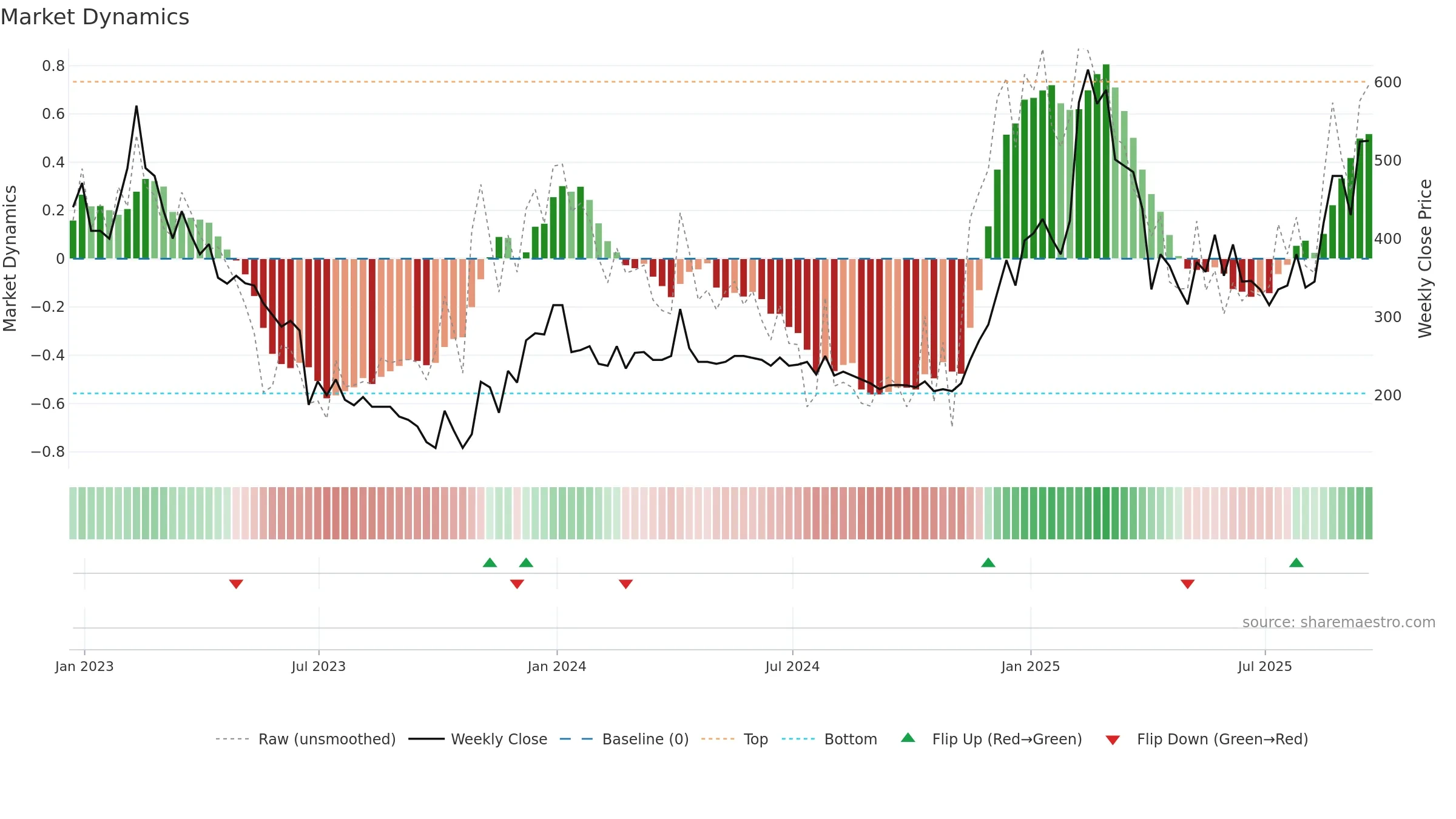Click the Jul 2023 x-axis label
This screenshot has height=819, width=1456.
click(x=318, y=666)
